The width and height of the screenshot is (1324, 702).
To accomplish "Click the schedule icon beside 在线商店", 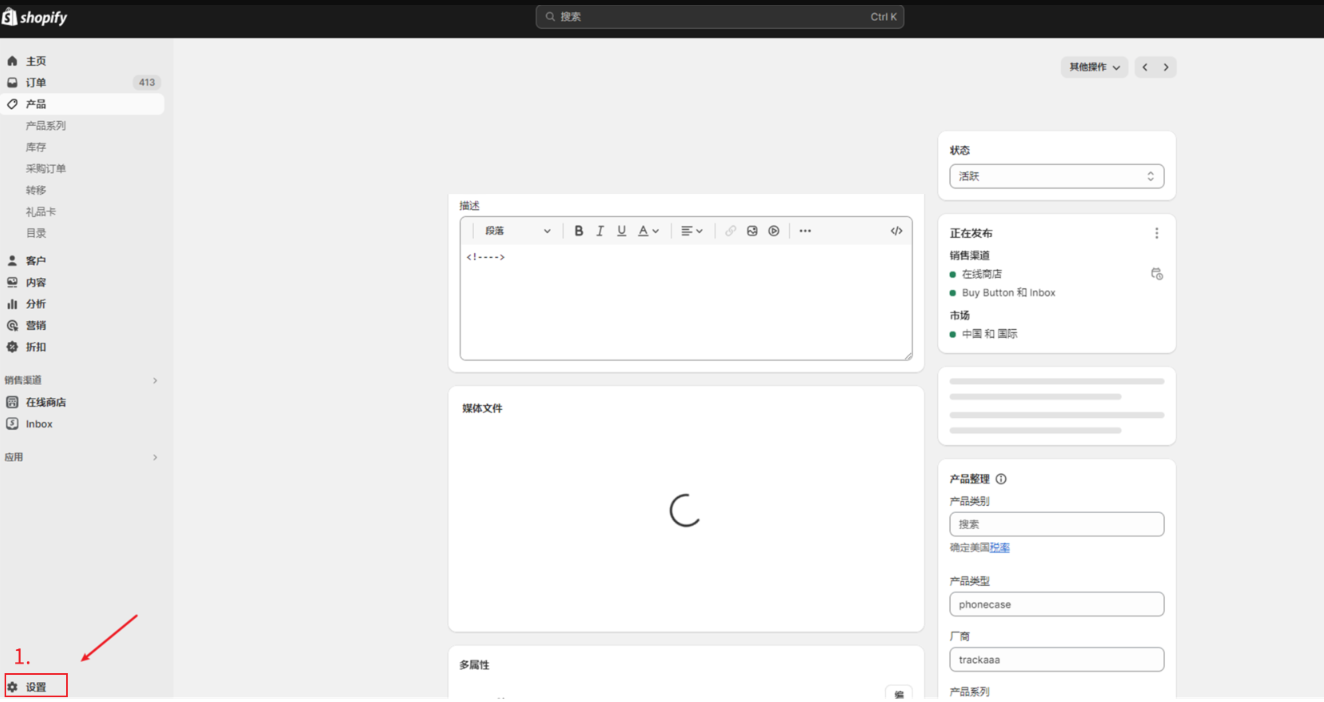I will (1157, 274).
